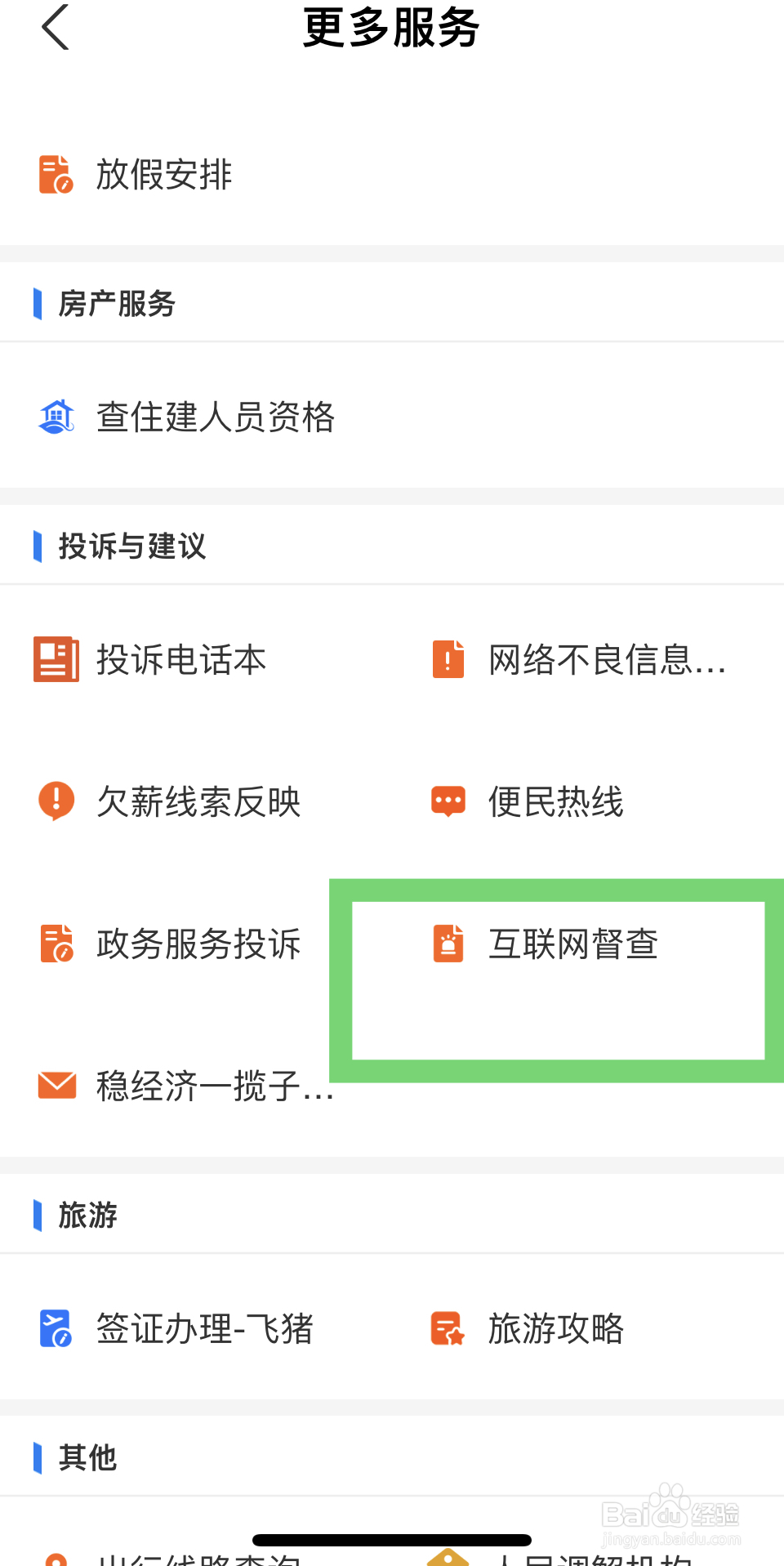784x1566 pixels.
Task: Open the 放假安排 calendar icon
Action: [56, 174]
